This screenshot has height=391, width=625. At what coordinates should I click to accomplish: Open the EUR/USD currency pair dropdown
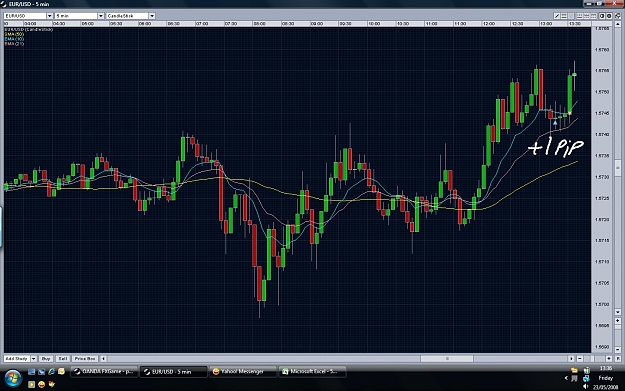pos(50,16)
